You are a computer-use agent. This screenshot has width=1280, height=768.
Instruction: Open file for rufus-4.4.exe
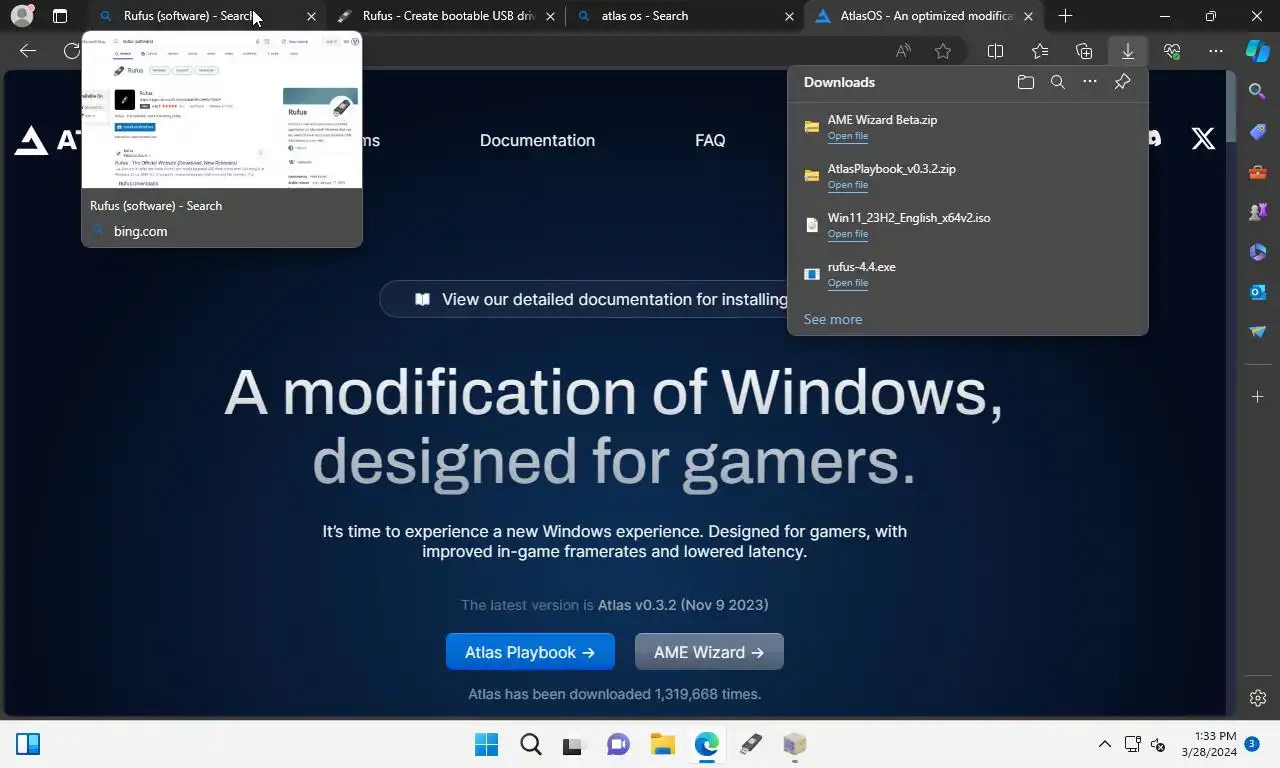(847, 283)
